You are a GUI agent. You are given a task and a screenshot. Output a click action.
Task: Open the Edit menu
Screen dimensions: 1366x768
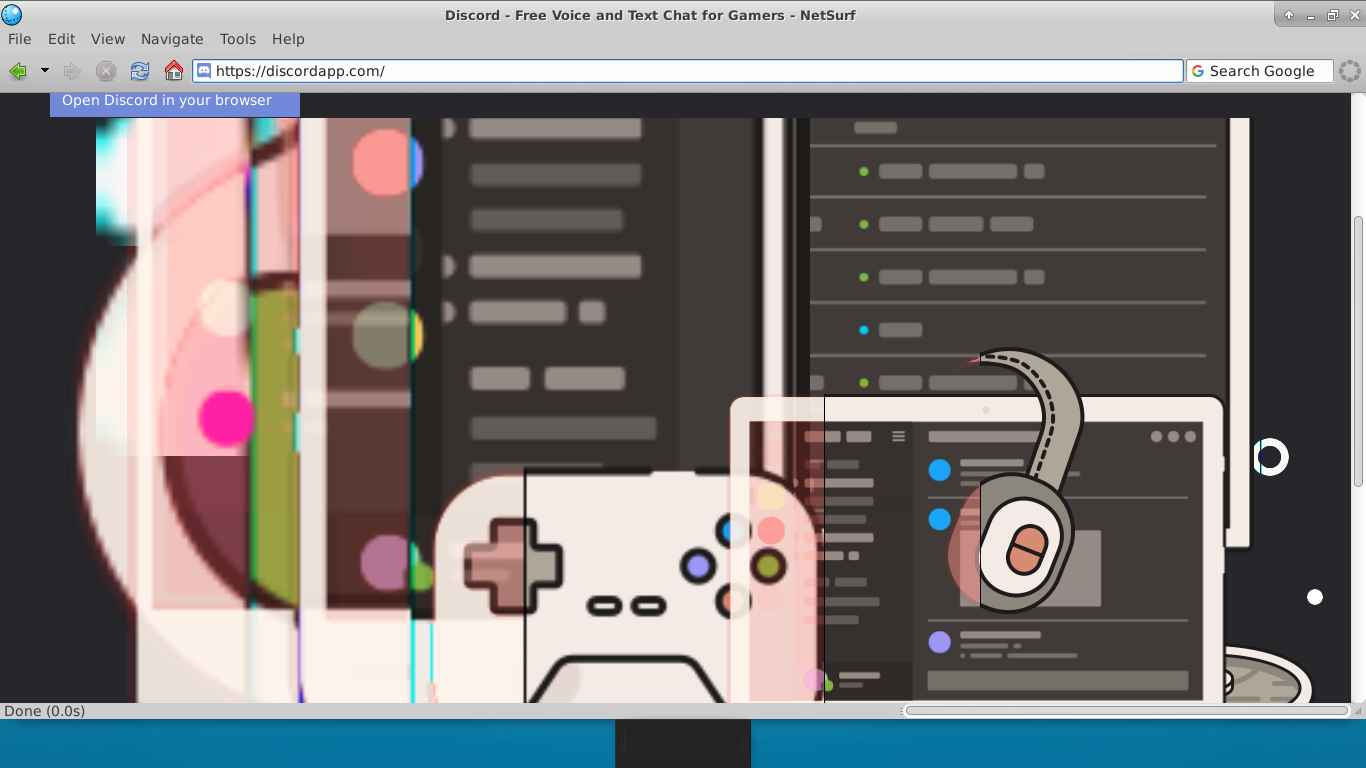61,39
